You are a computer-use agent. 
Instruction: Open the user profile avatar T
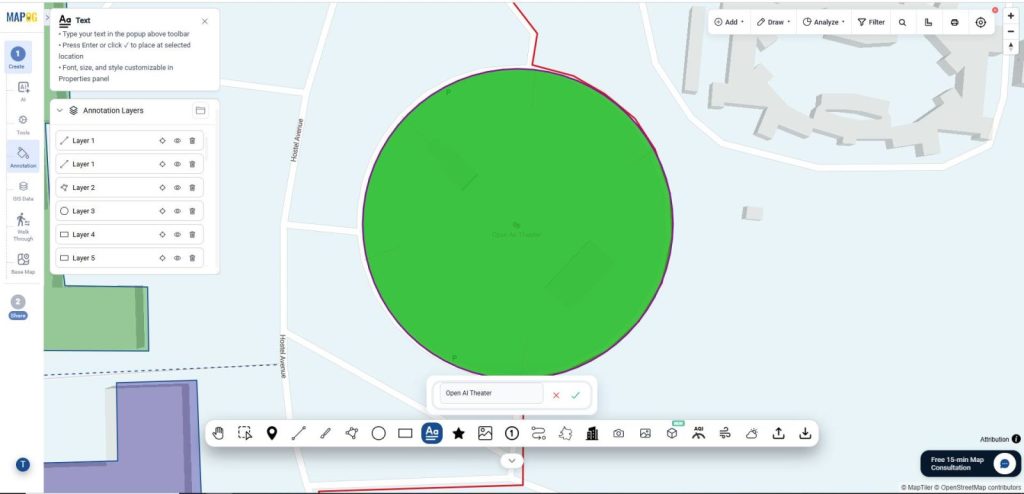click(23, 465)
